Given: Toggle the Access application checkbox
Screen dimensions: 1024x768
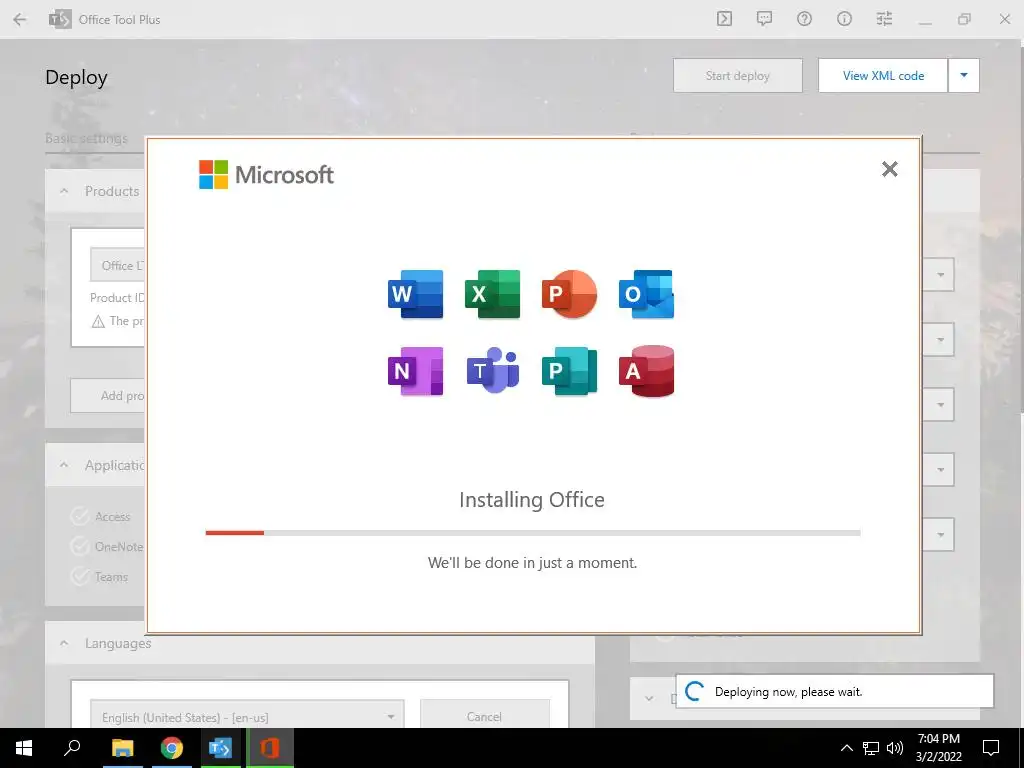Looking at the screenshot, I should pos(80,517).
